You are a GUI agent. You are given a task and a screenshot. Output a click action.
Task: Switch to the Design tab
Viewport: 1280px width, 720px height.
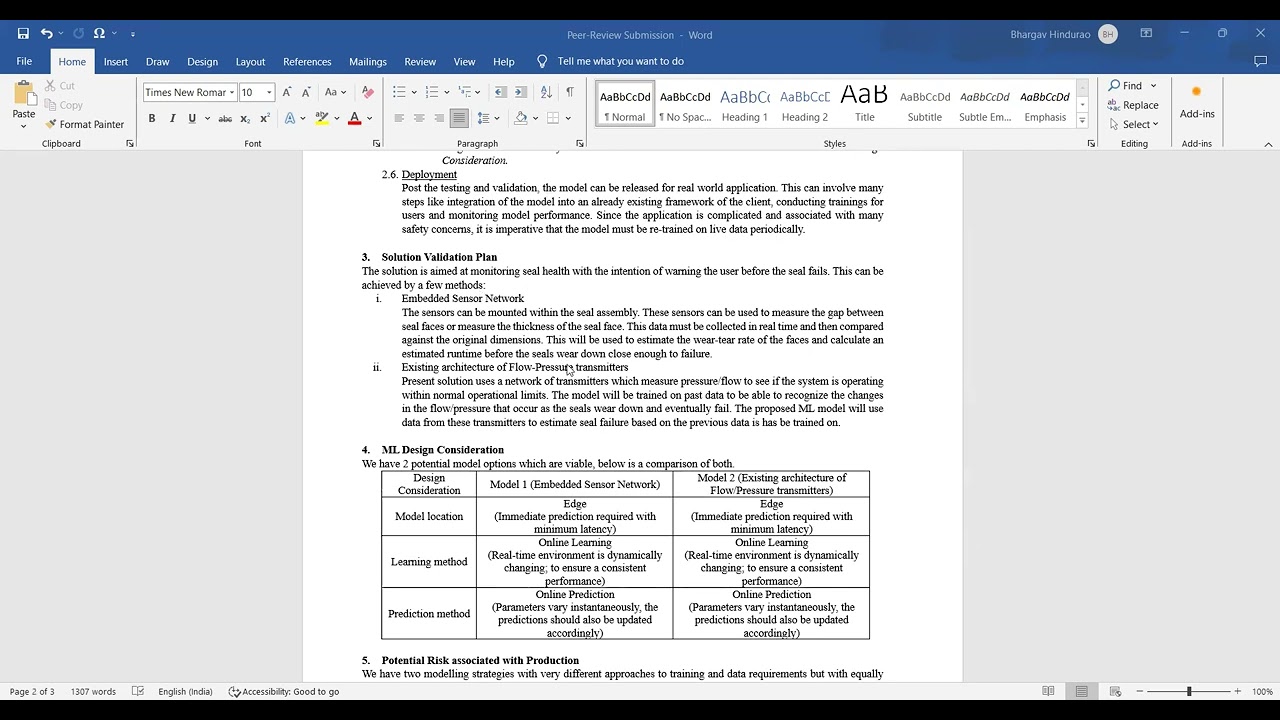(202, 62)
